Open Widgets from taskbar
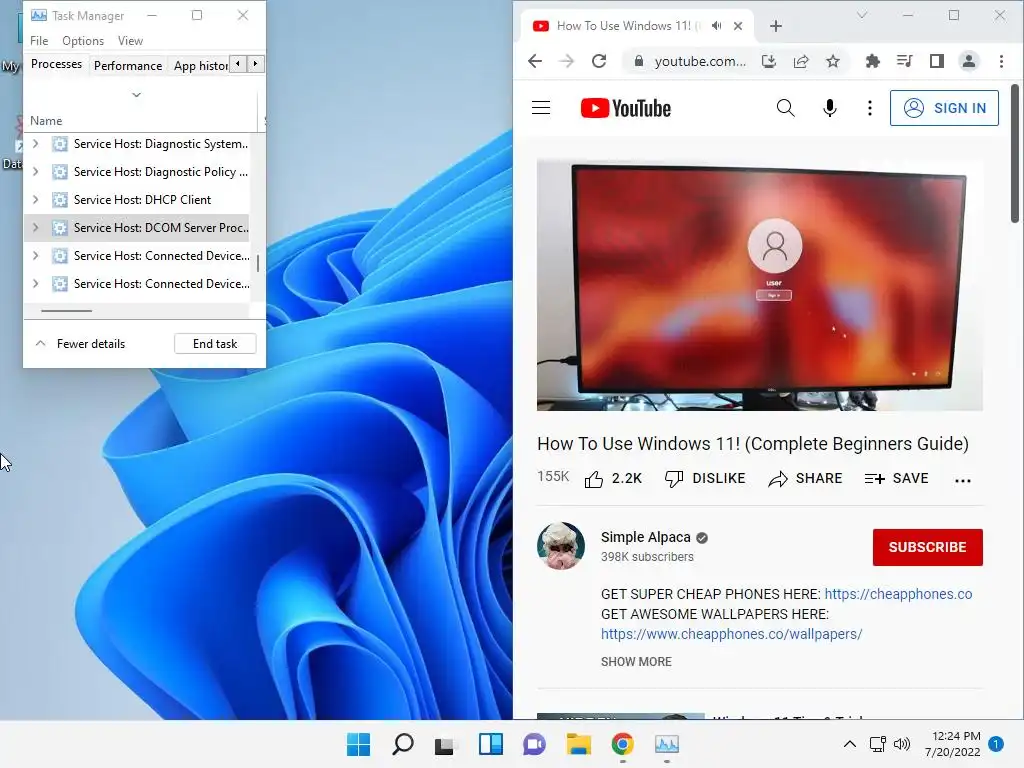Image resolution: width=1024 pixels, height=768 pixels. coord(490,744)
